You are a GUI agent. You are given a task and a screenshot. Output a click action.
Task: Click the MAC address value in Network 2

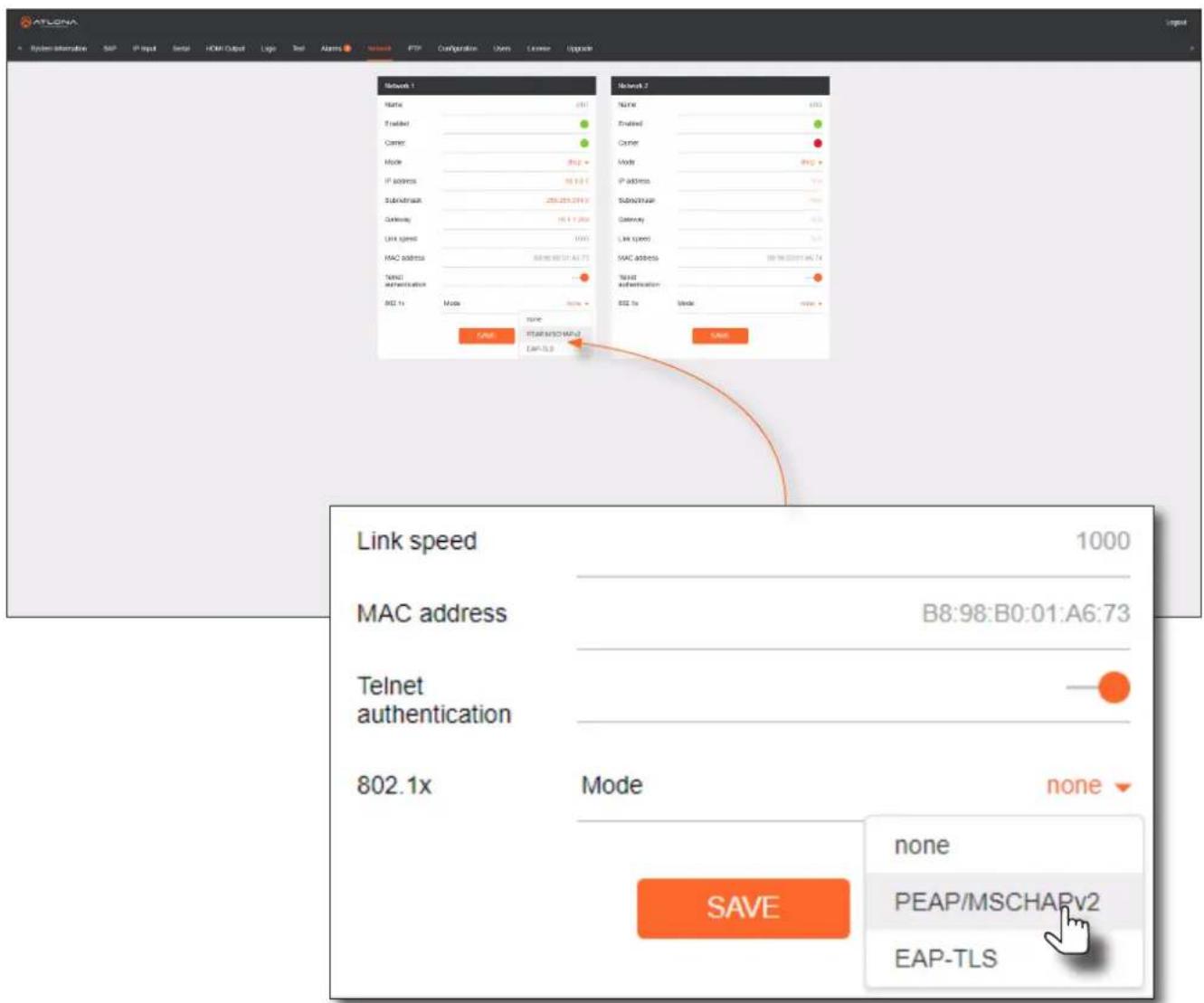pyautogui.click(x=795, y=259)
